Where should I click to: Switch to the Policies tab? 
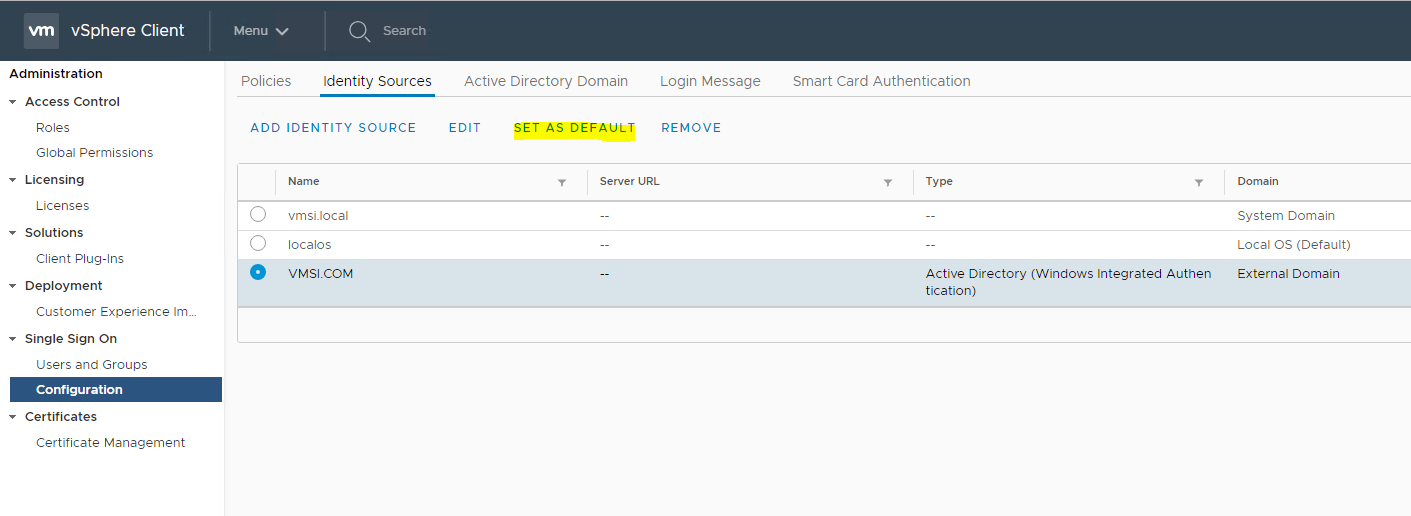[x=266, y=81]
